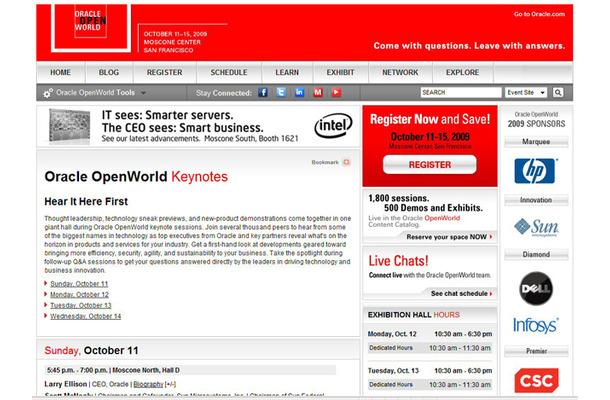Click the gear icon beside OpenWorld Tools
Image resolution: width=610 pixels, height=400 pixels.
pyautogui.click(x=48, y=93)
